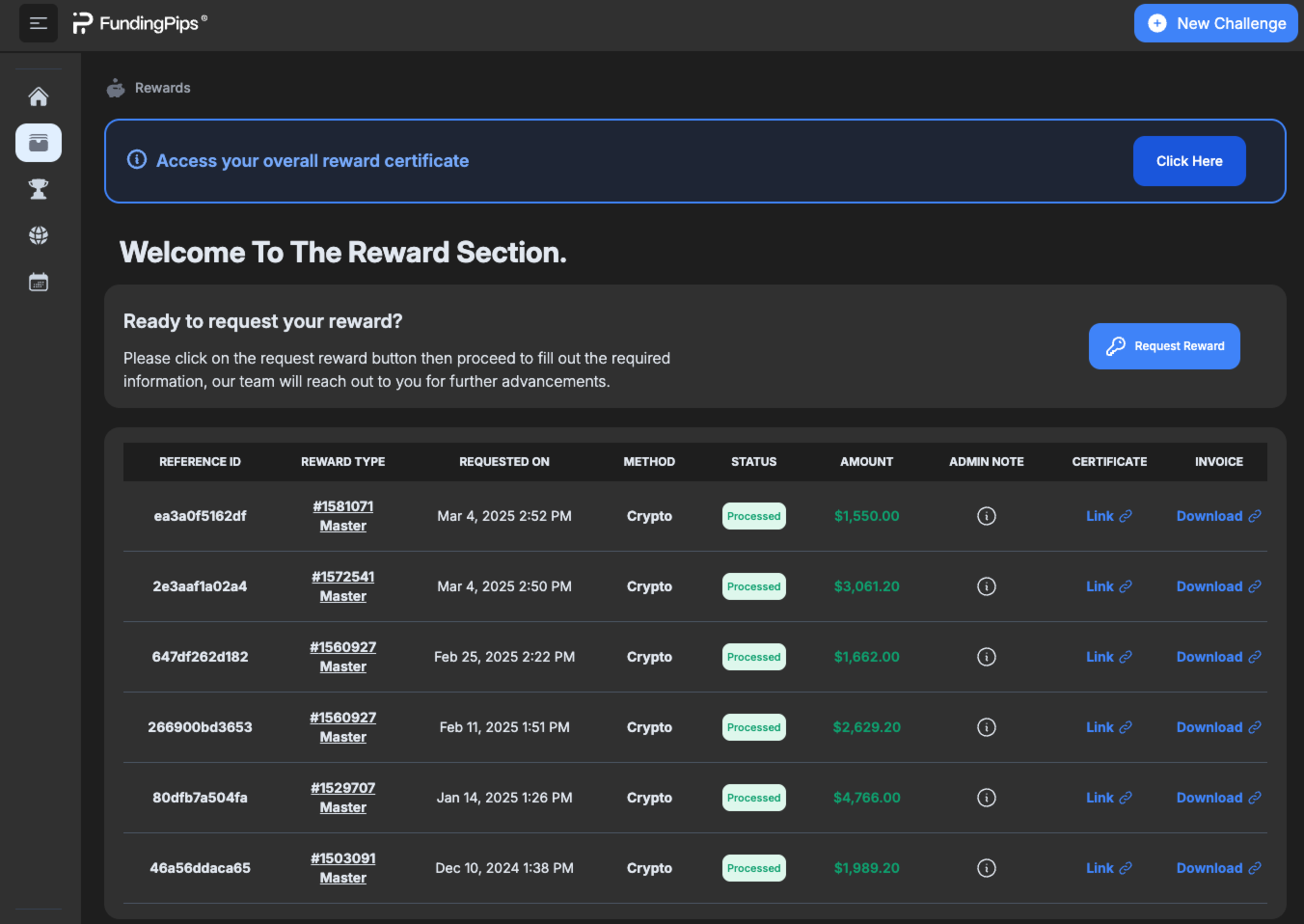Click Here for overall reward certificate
Image resolution: width=1304 pixels, height=924 pixels.
tap(1189, 161)
